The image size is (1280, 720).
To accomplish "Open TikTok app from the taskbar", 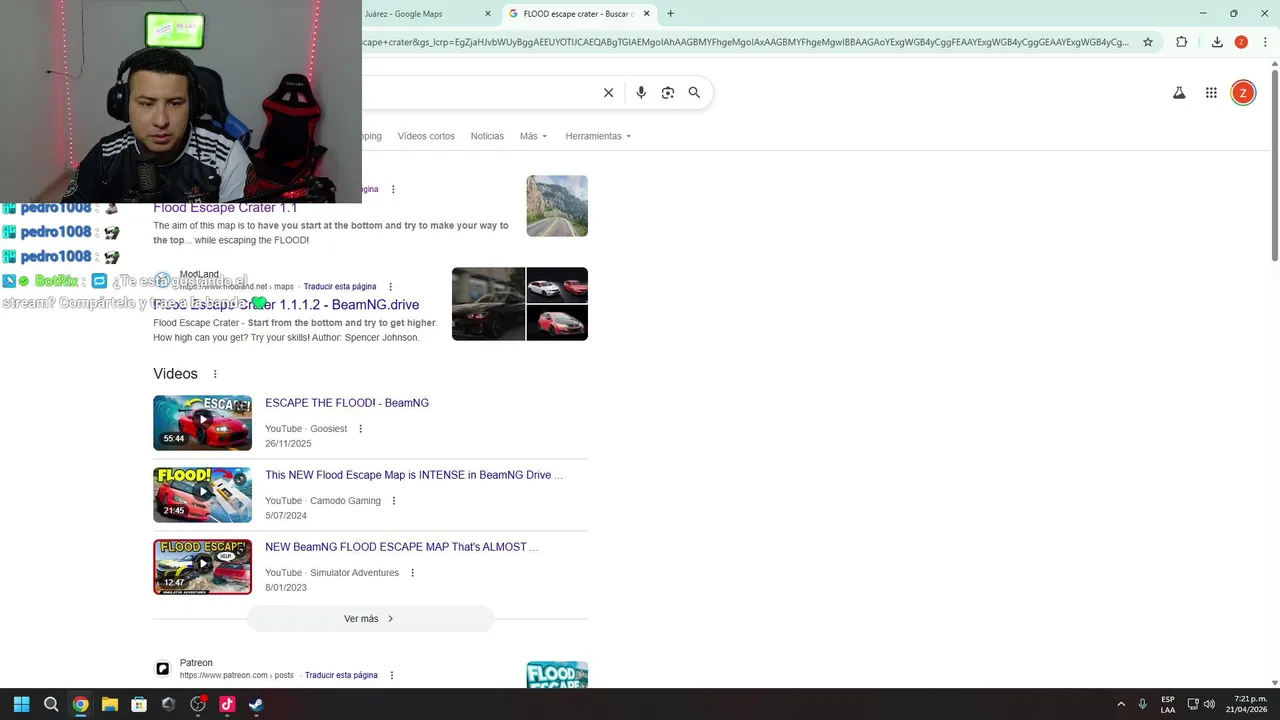I will point(227,704).
